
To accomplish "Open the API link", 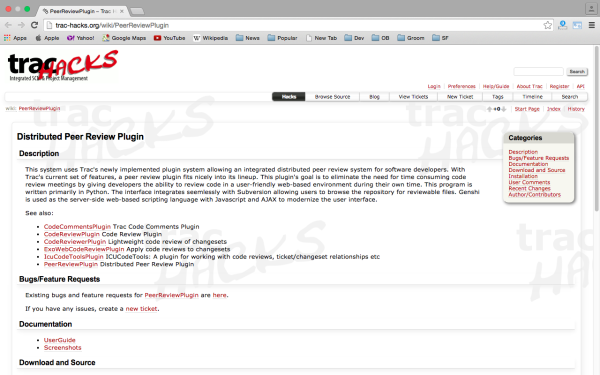I will (580, 86).
